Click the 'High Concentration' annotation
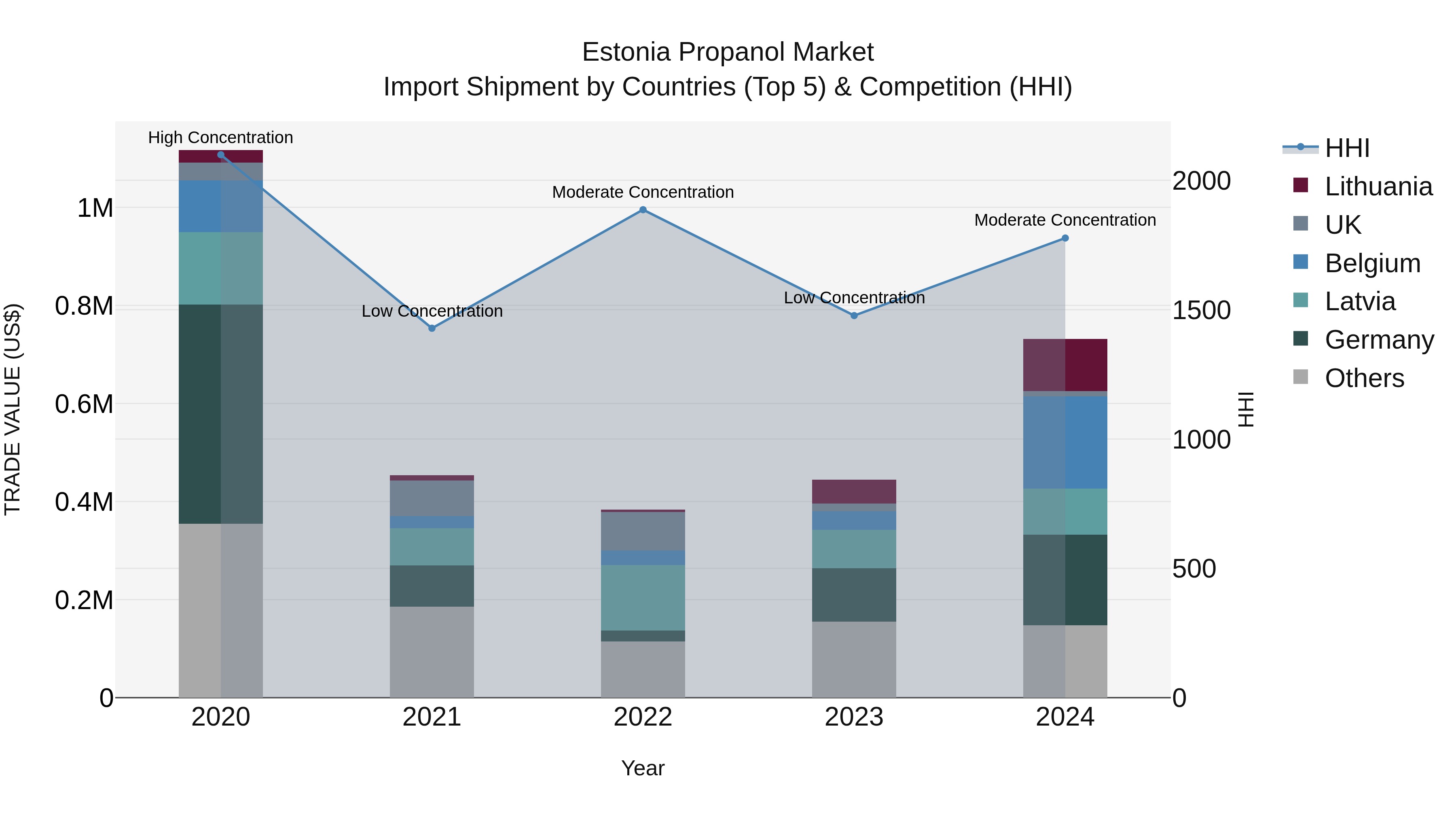The height and width of the screenshot is (819, 1456). click(x=221, y=138)
